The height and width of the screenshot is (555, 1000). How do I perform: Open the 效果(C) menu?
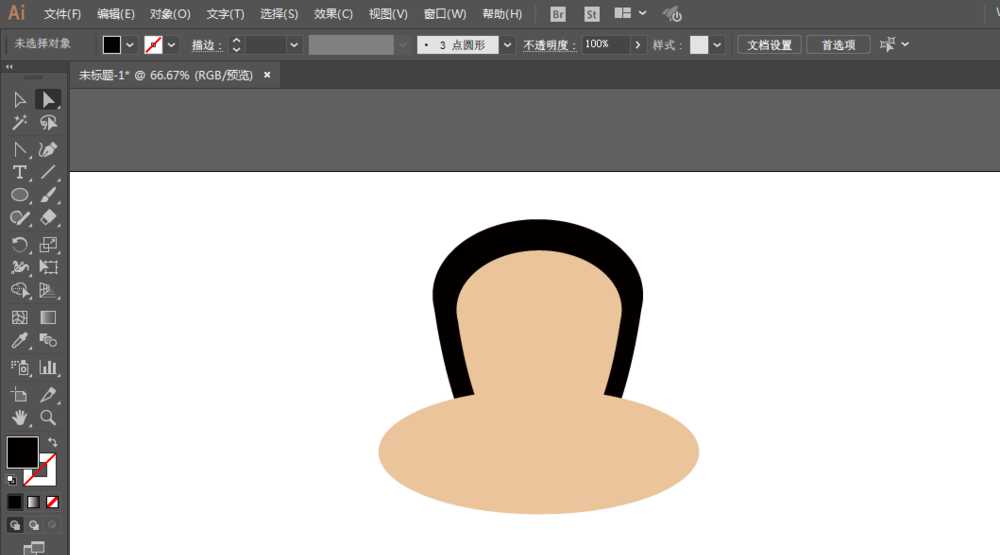pos(333,14)
